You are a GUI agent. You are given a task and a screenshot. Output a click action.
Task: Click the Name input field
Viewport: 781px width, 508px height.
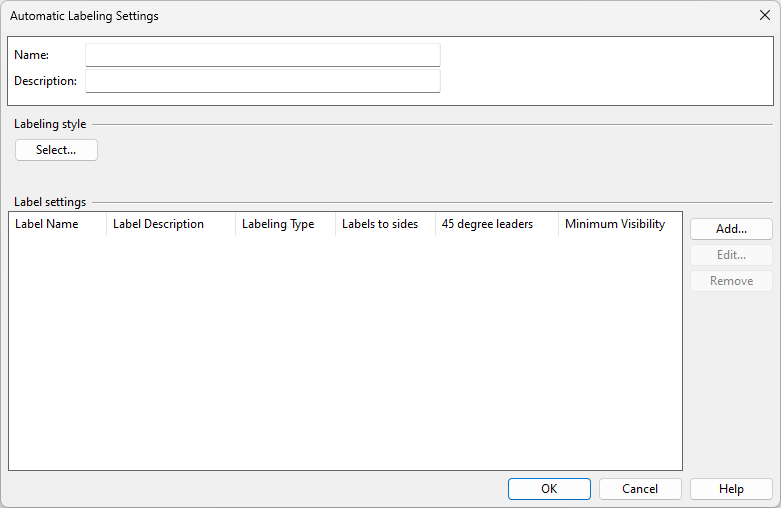(262, 55)
